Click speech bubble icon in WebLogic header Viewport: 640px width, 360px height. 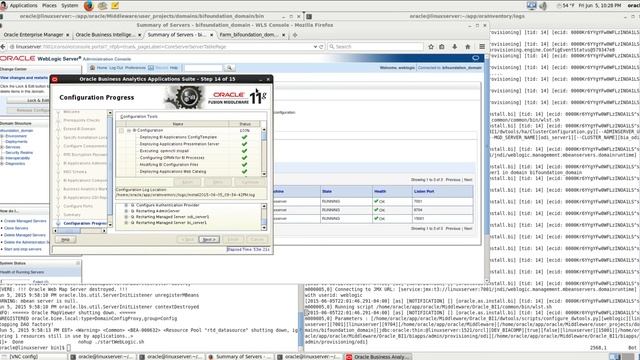click(x=476, y=58)
